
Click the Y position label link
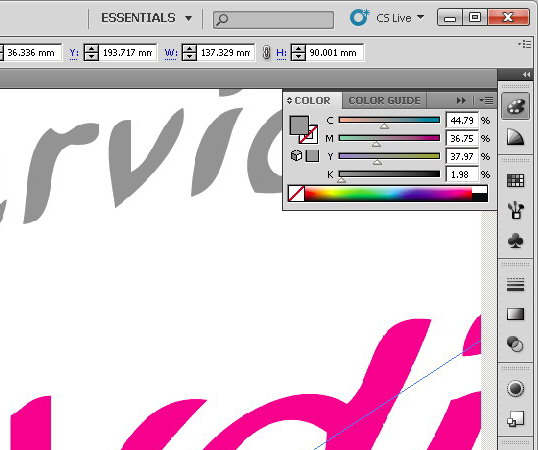coord(74,53)
